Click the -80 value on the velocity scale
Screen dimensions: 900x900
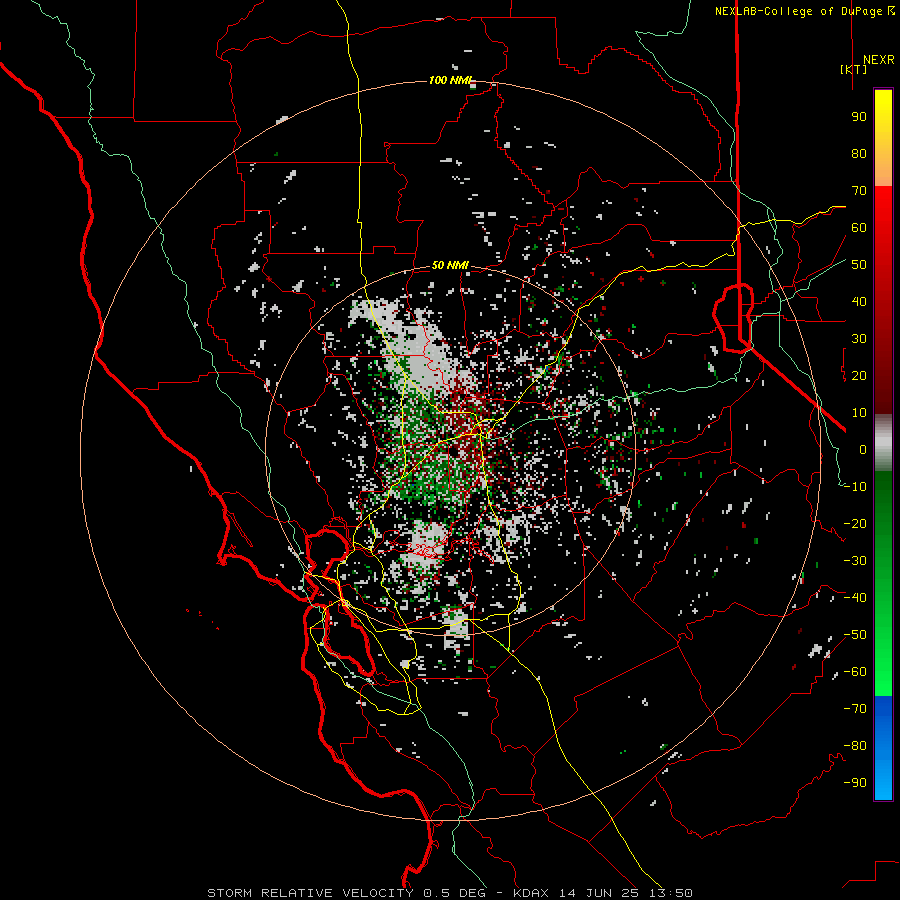(855, 746)
